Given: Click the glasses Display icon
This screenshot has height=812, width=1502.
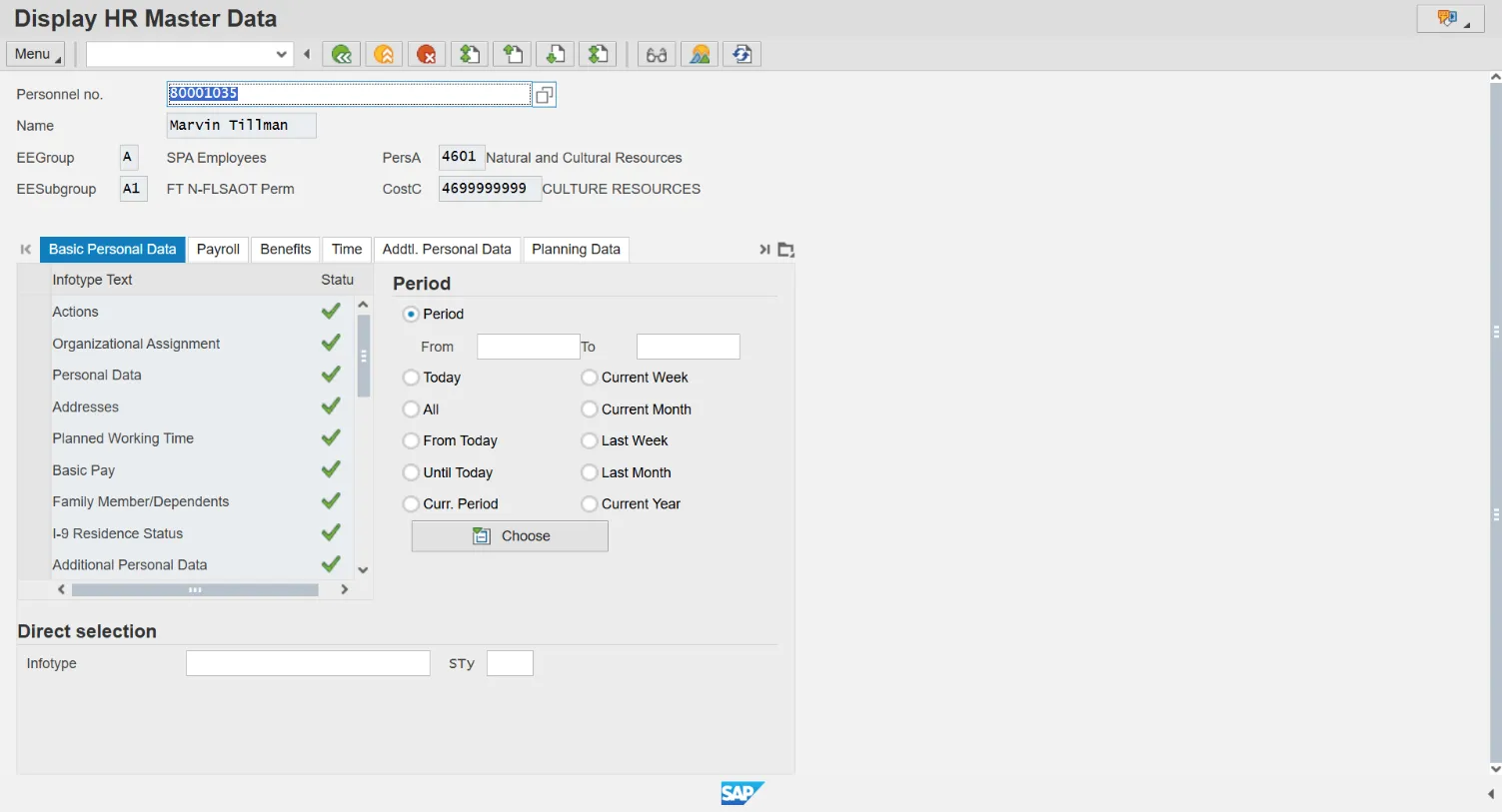Looking at the screenshot, I should tap(657, 55).
